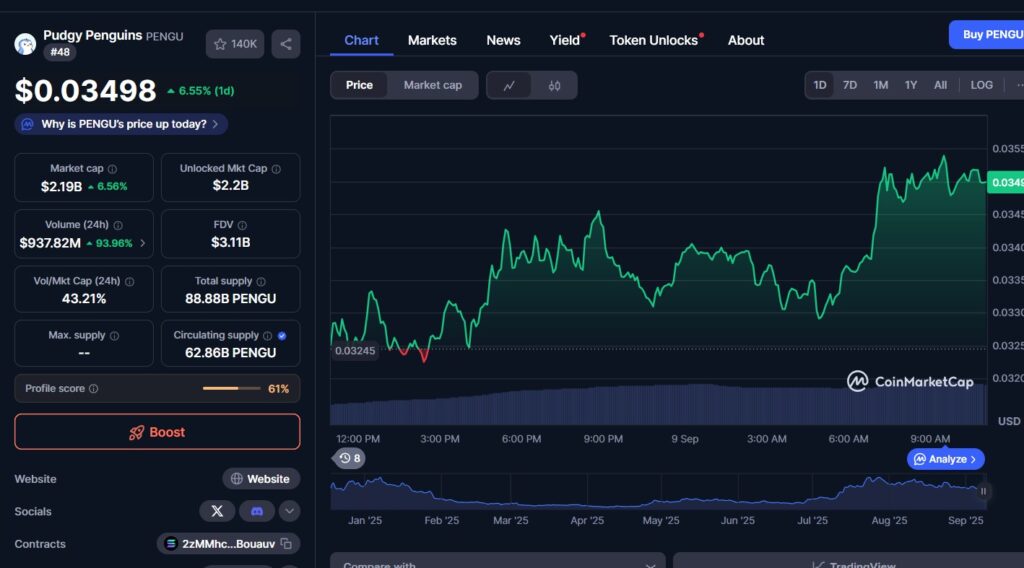Image resolution: width=1024 pixels, height=568 pixels.
Task: Copy the contract address
Action: coord(286,543)
